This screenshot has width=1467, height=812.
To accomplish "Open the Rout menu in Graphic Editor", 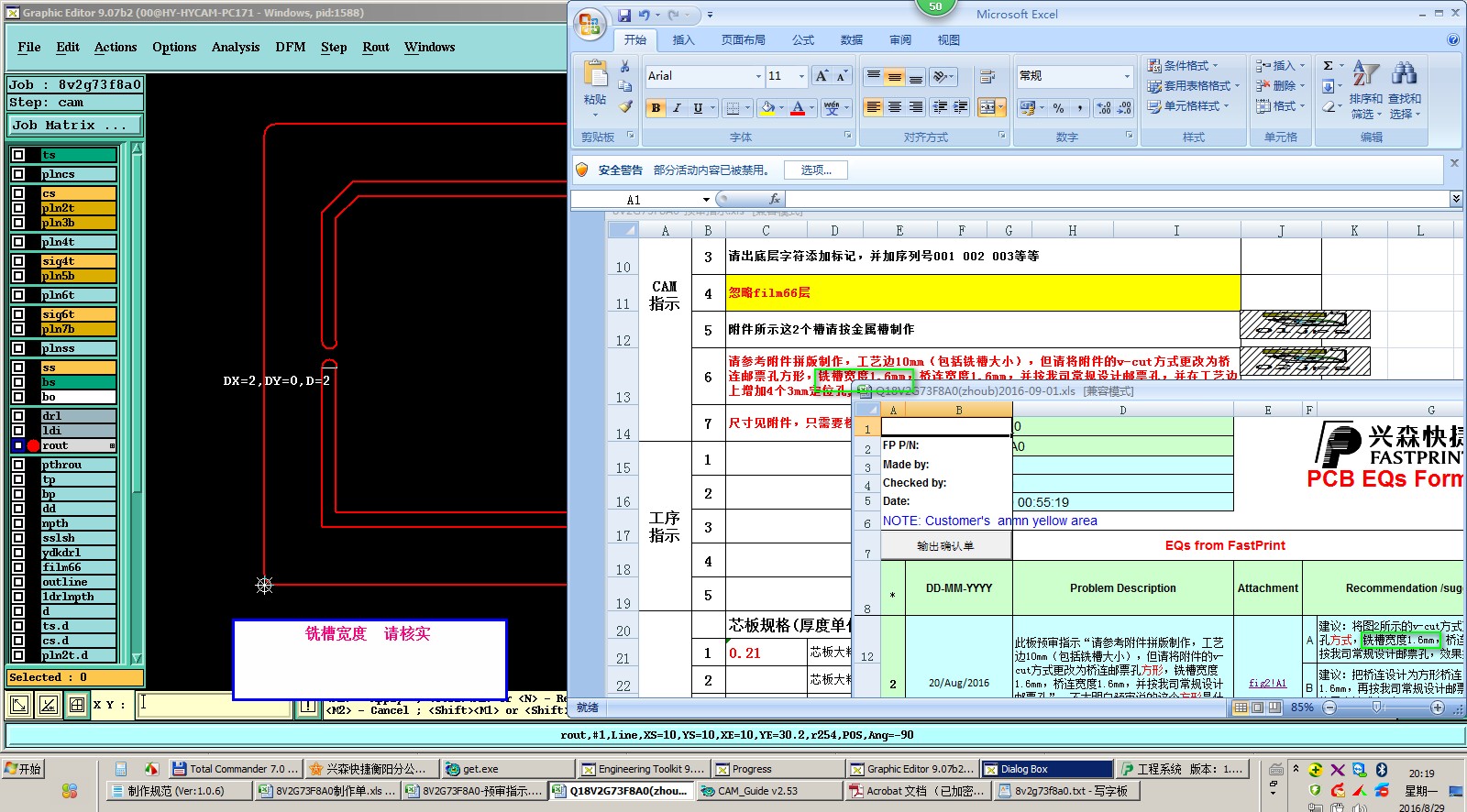I will [x=376, y=47].
